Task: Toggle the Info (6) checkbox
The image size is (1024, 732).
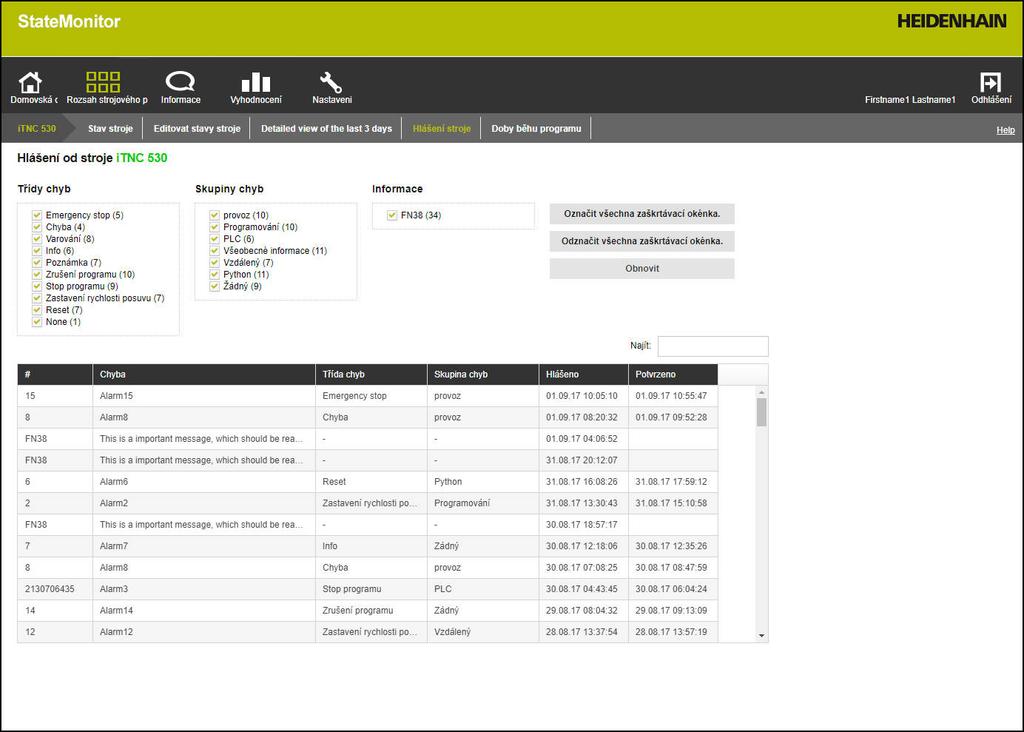Action: tap(37, 251)
